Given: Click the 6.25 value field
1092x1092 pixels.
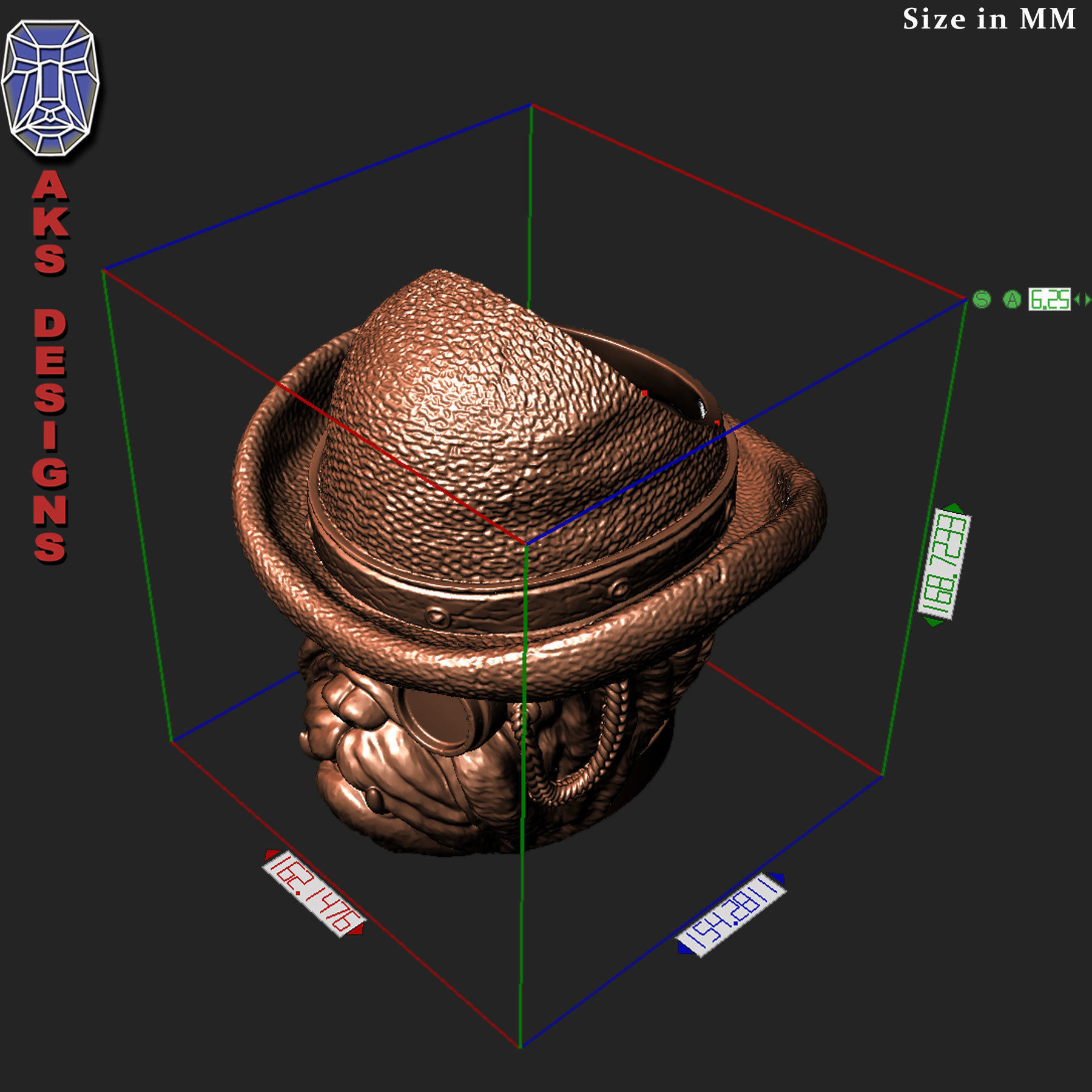Looking at the screenshot, I should [x=1050, y=300].
